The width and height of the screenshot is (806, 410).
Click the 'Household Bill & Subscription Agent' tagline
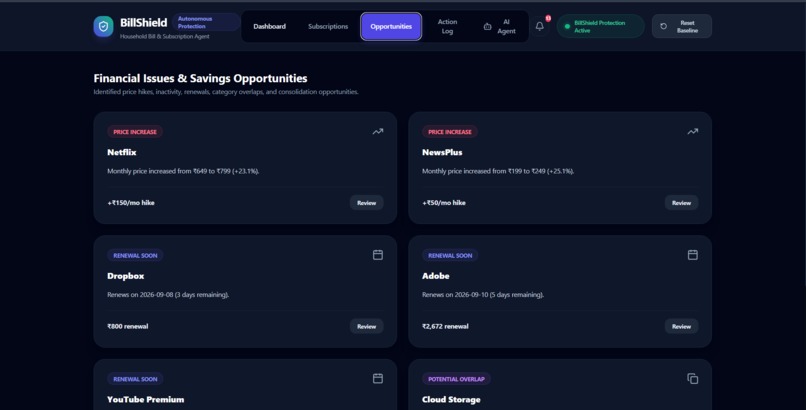point(164,36)
